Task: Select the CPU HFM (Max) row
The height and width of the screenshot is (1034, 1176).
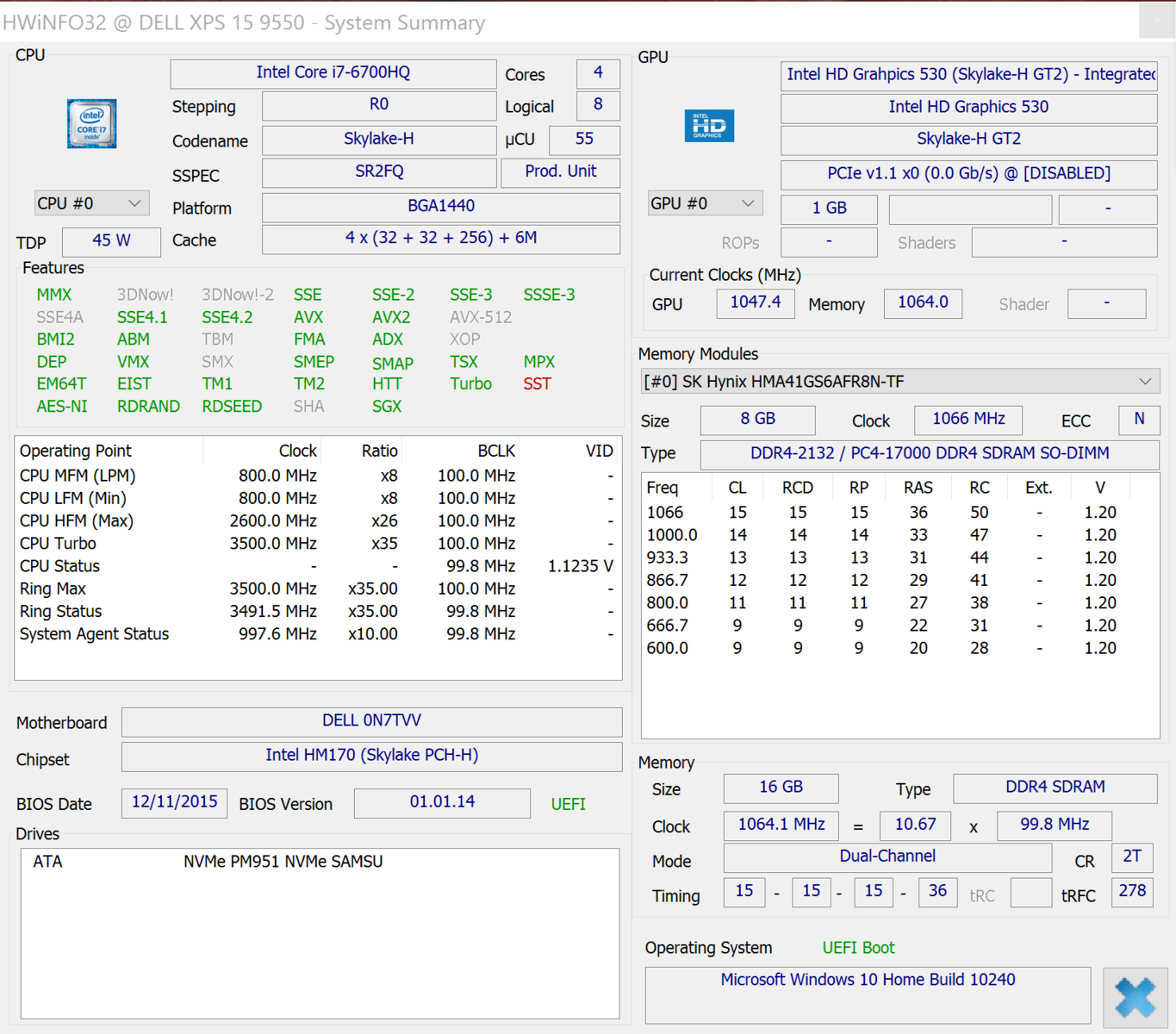Action: point(317,521)
